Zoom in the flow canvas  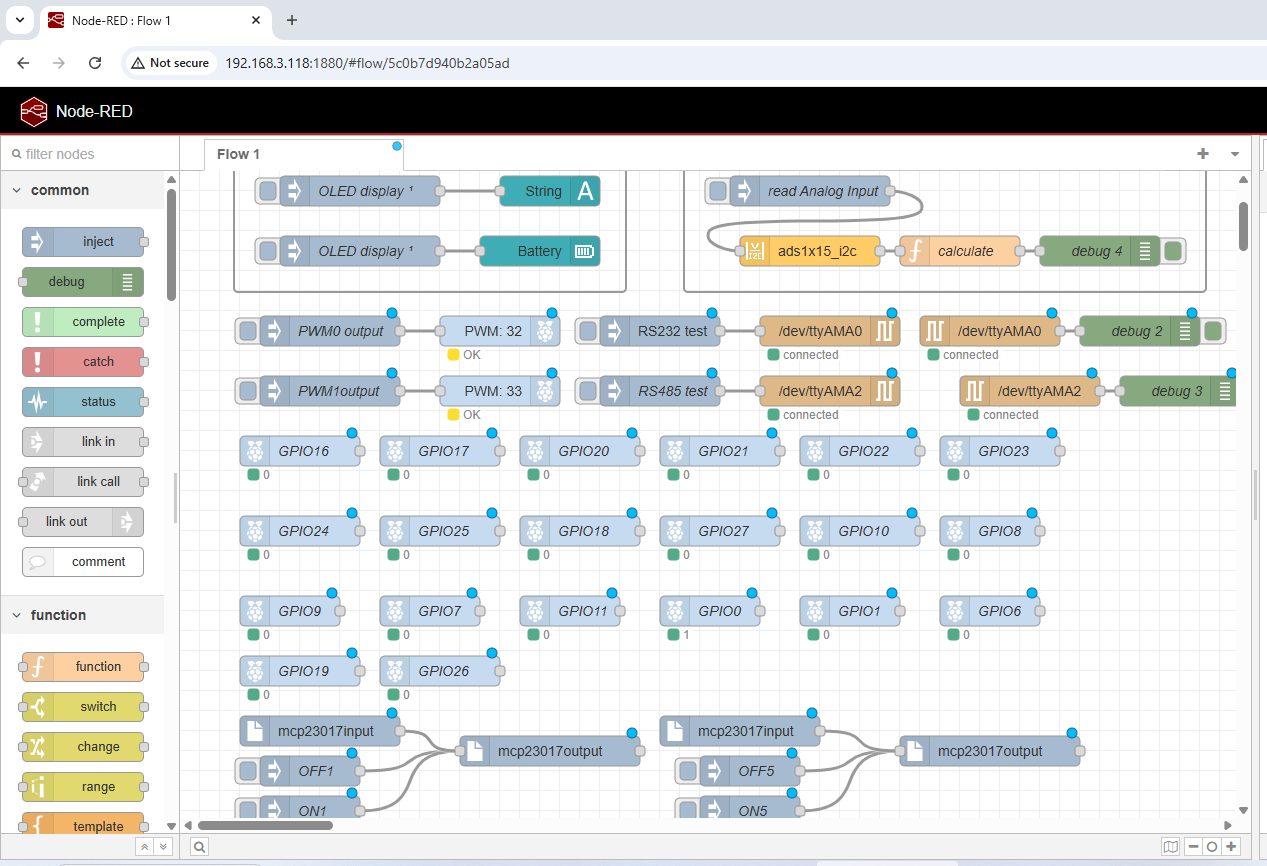(1231, 847)
